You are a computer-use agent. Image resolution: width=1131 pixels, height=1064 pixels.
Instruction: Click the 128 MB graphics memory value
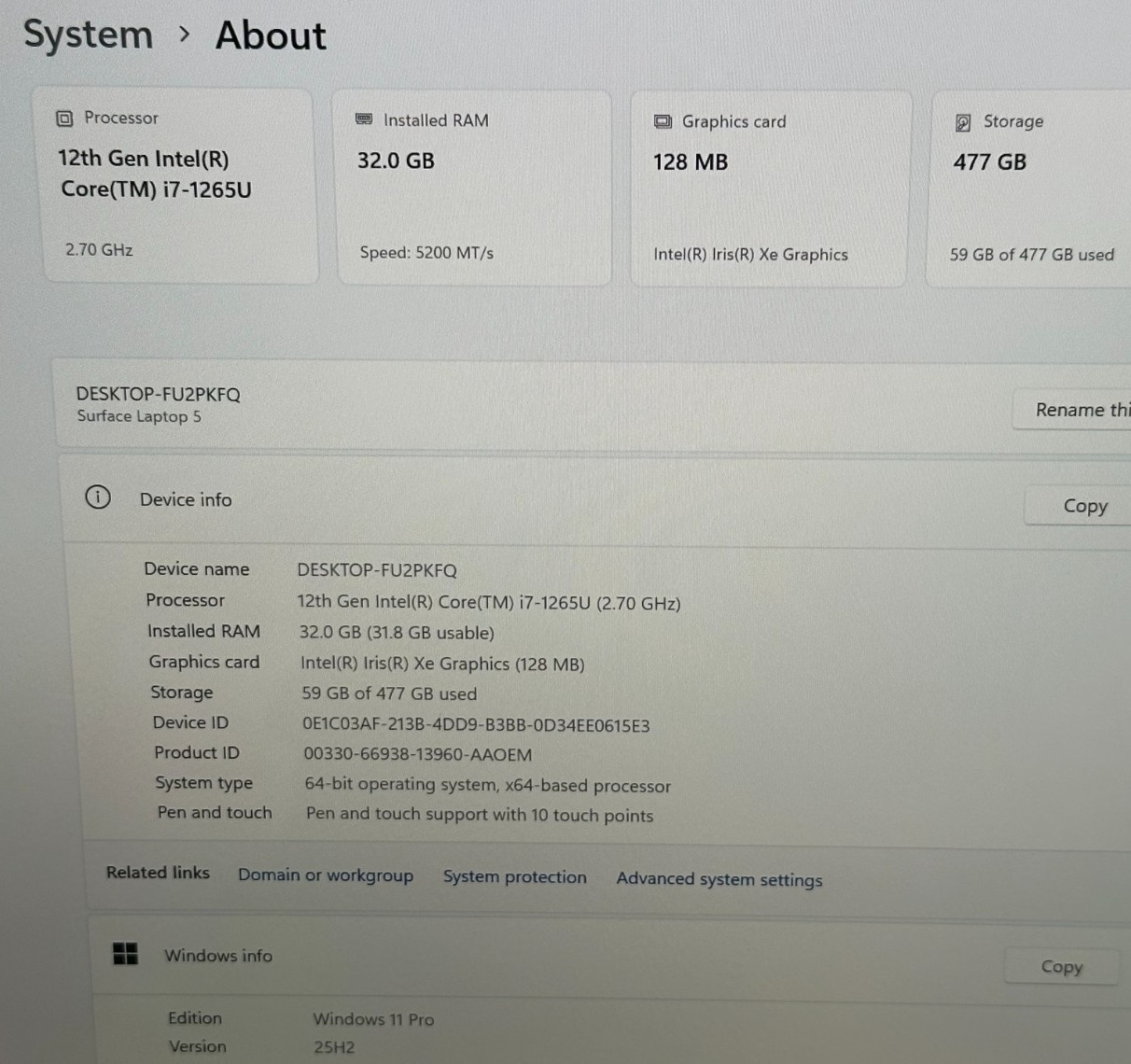(x=691, y=162)
